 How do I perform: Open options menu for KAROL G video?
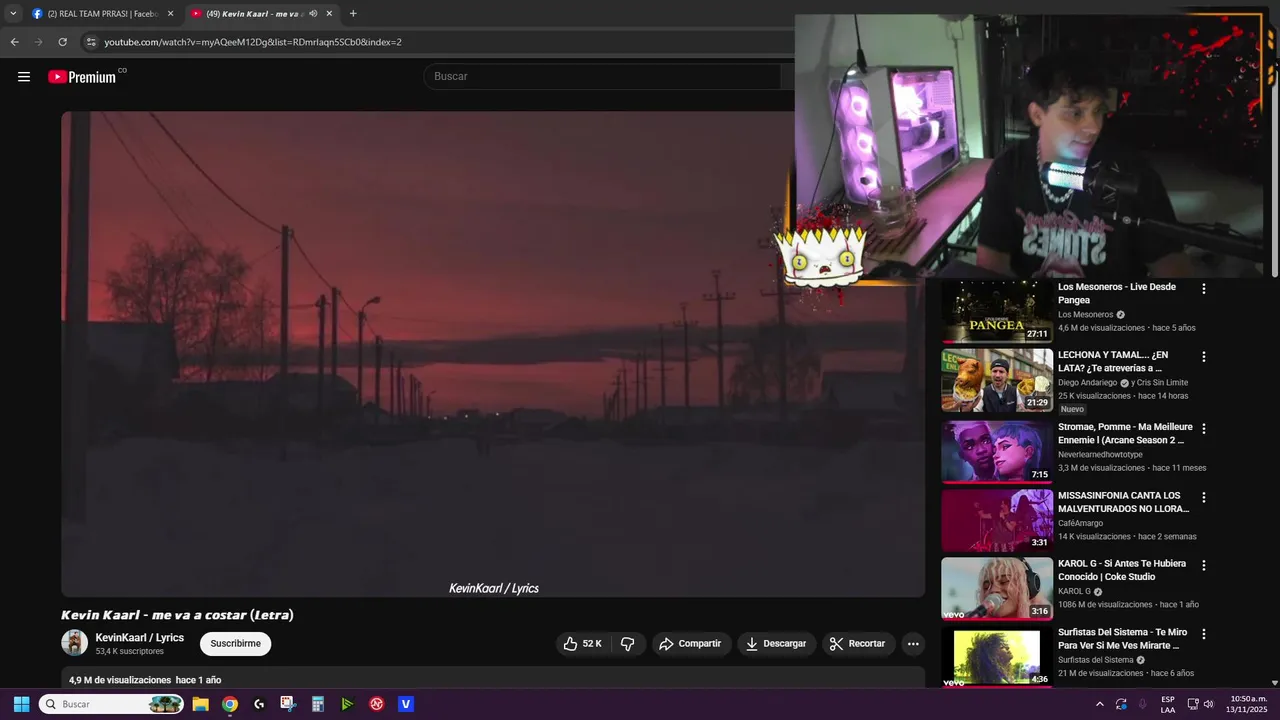pos(1204,565)
